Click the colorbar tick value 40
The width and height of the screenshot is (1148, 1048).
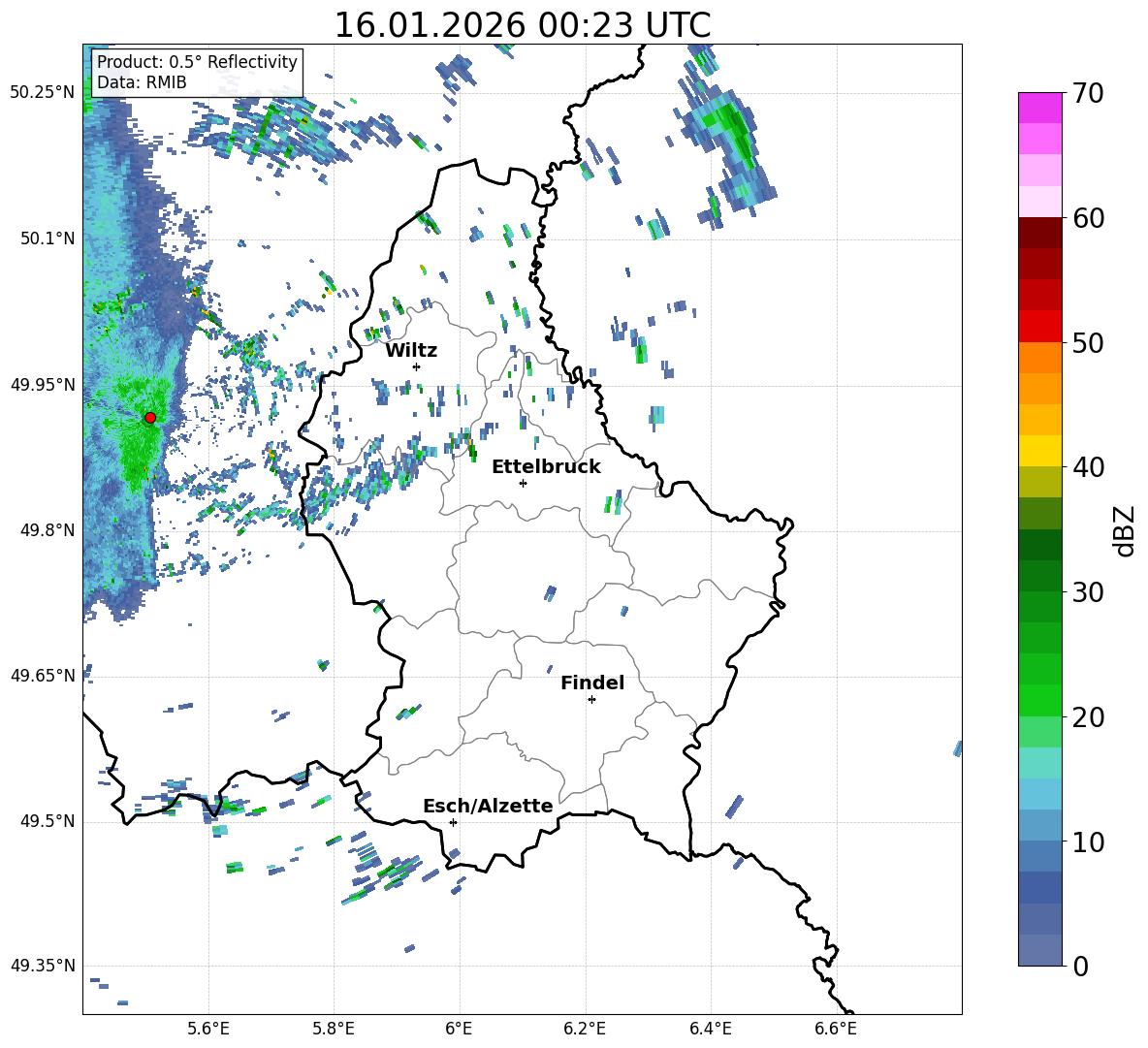click(x=1088, y=467)
